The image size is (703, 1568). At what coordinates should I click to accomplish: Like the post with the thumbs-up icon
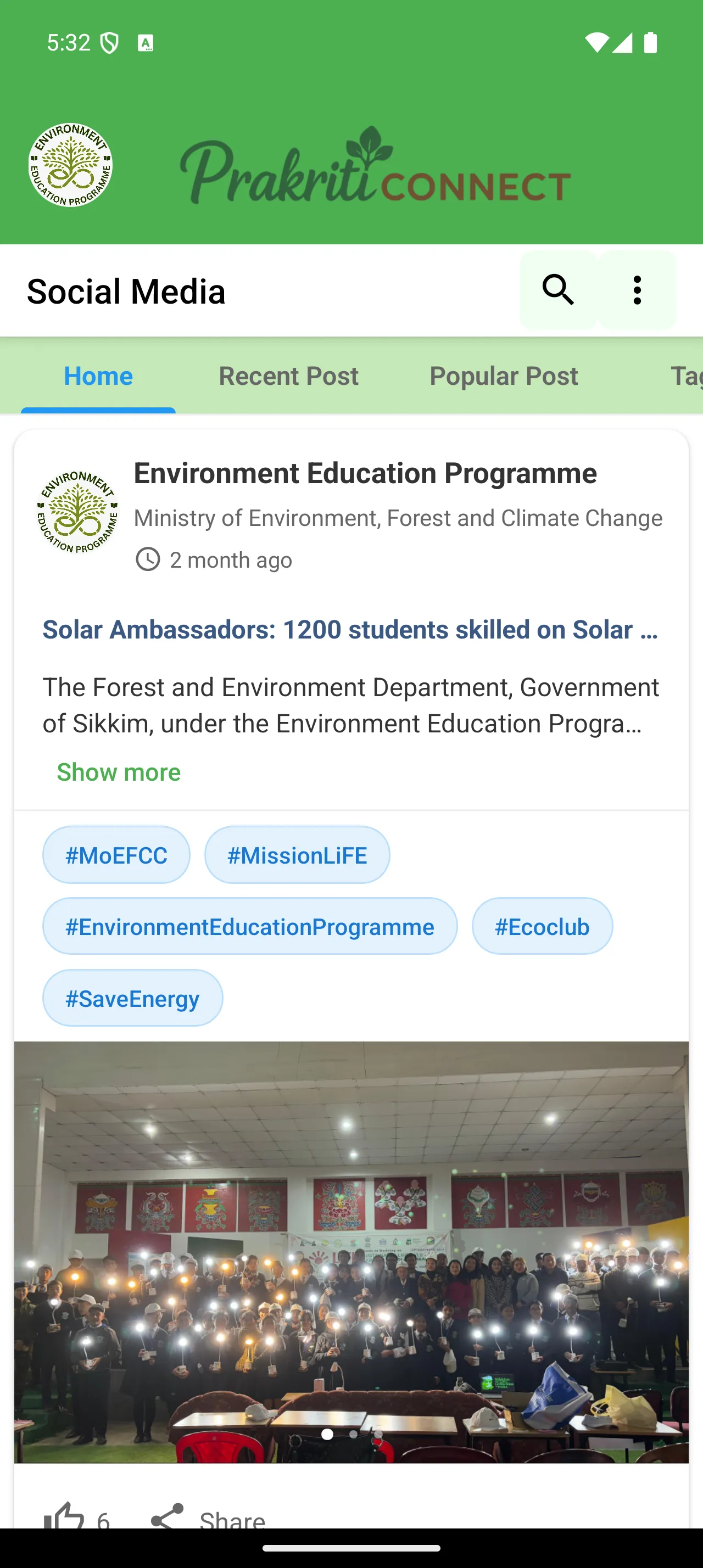coord(64,1516)
